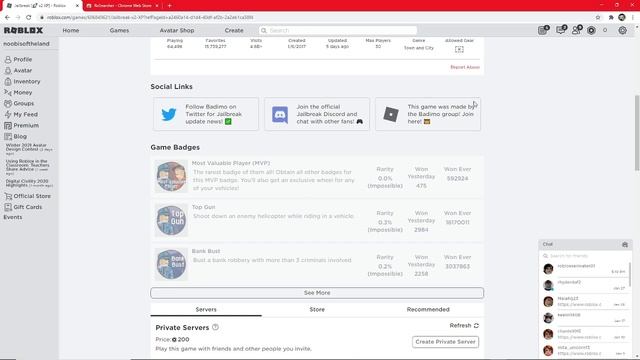This screenshot has width=640, height=360.
Task: Click the noobisoftheland username in the sidebar
Action: click(x=26, y=44)
